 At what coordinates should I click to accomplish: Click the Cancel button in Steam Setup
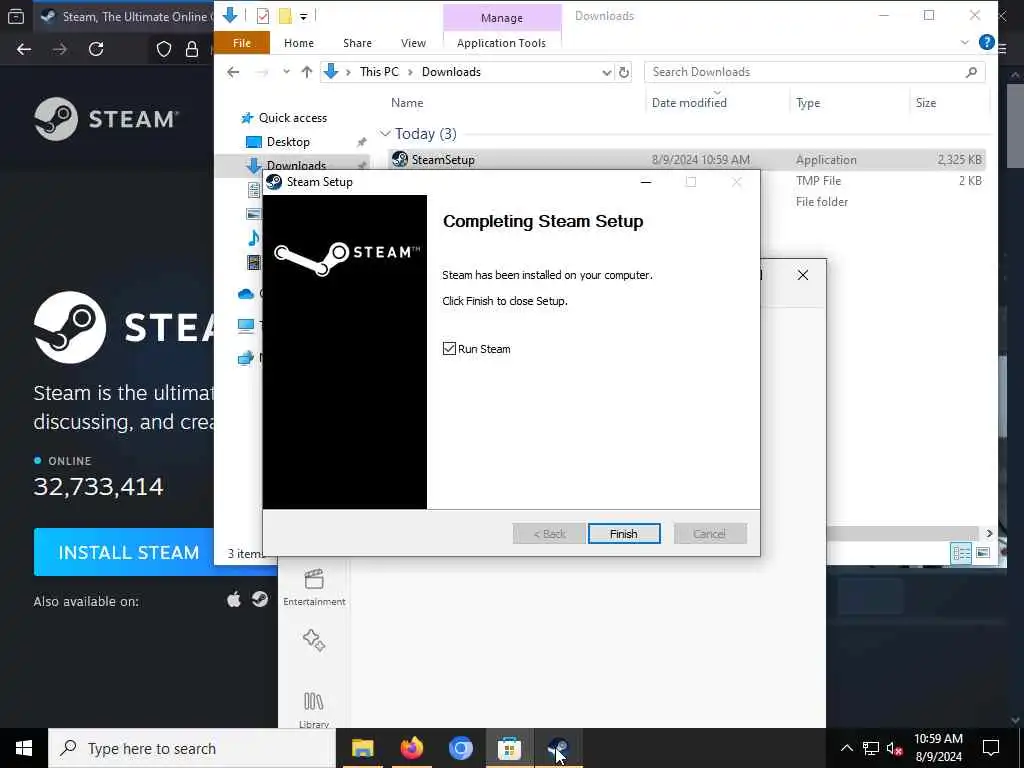[x=710, y=534]
